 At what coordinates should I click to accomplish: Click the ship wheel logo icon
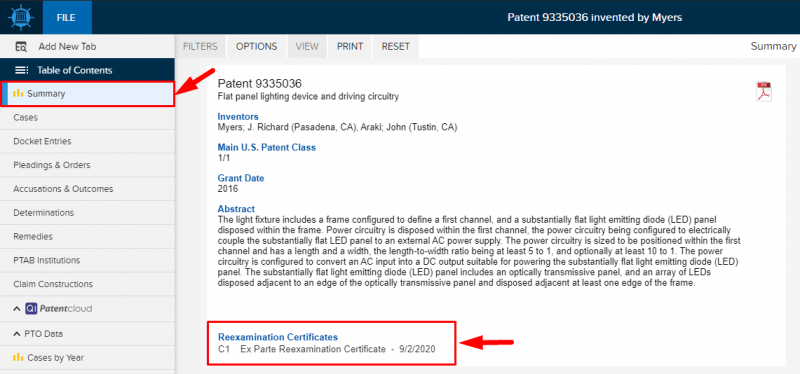click(21, 17)
